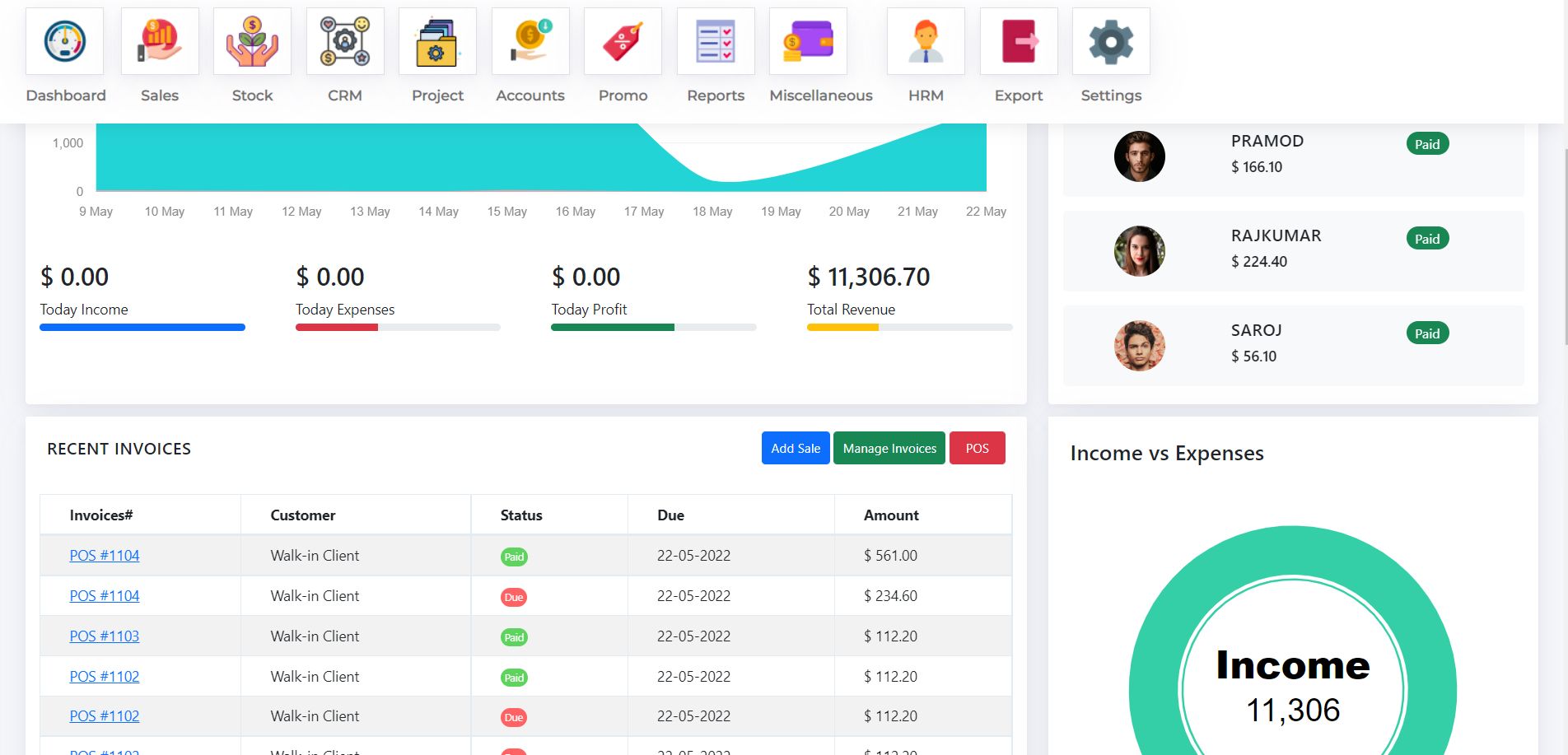Image resolution: width=1568 pixels, height=755 pixels.
Task: Click the 9 May chart axis label
Action: coord(96,212)
